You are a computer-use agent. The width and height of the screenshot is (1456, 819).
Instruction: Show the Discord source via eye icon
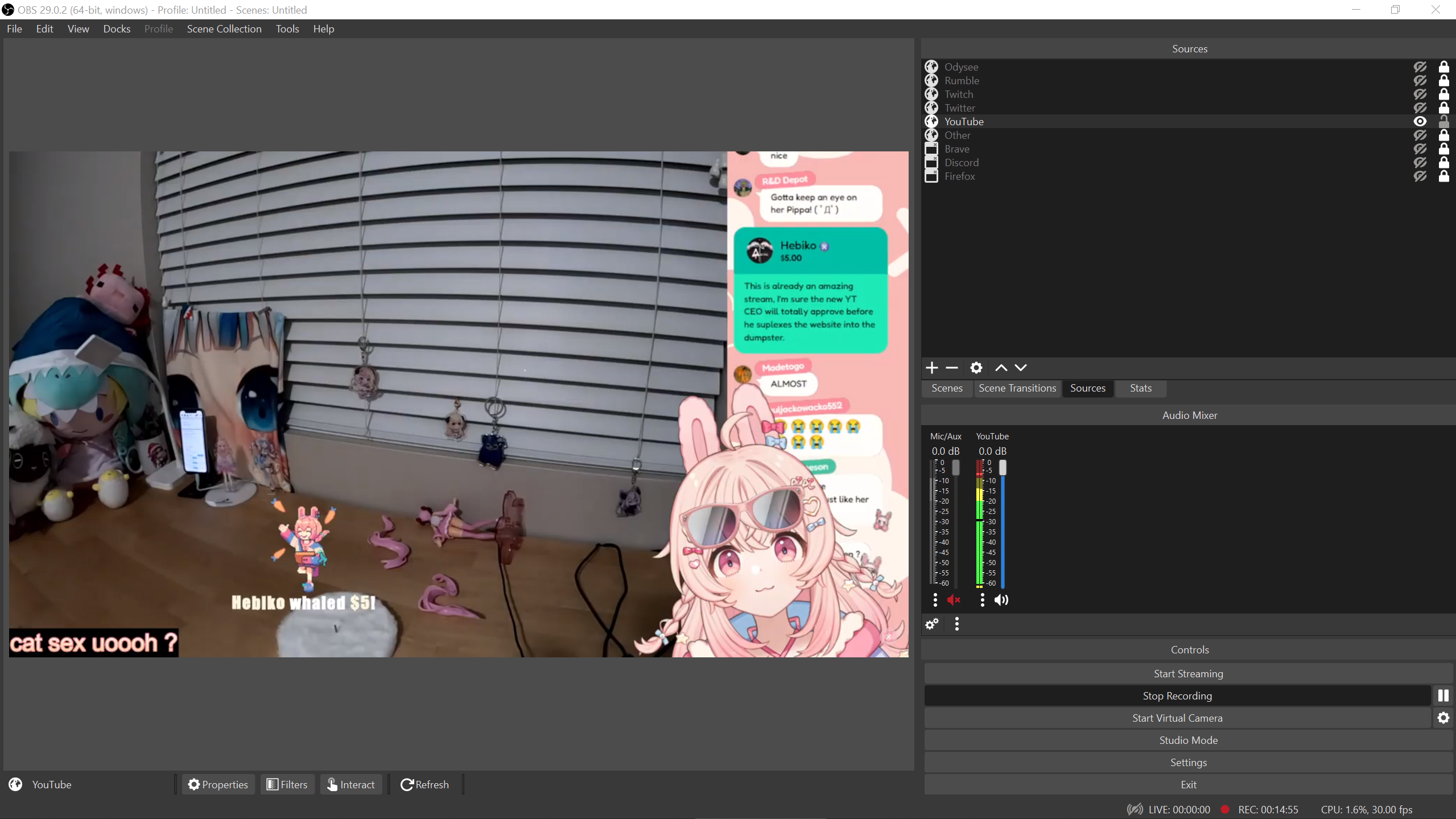[1420, 162]
